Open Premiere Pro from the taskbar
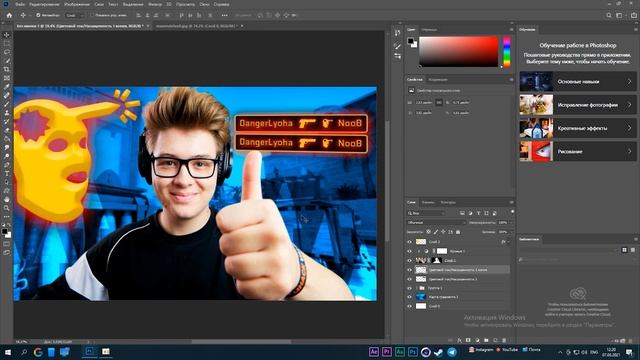640x360 pixels. point(387,352)
